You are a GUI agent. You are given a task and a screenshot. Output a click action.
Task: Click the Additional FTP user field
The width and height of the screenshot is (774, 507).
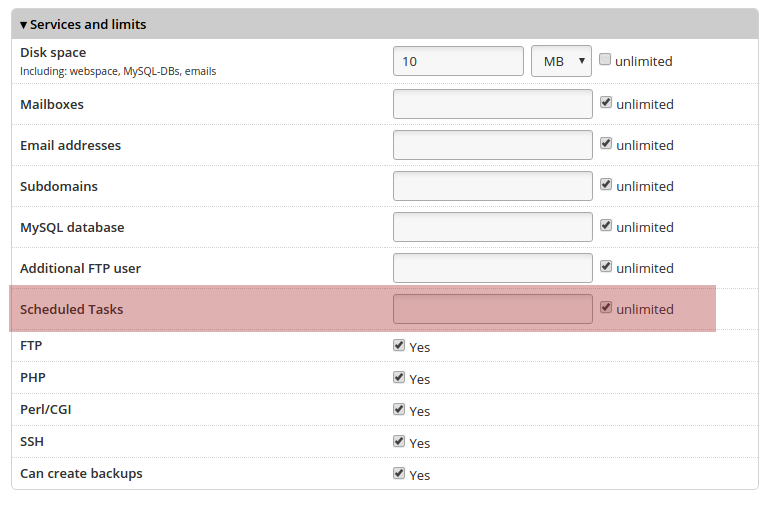pos(492,268)
